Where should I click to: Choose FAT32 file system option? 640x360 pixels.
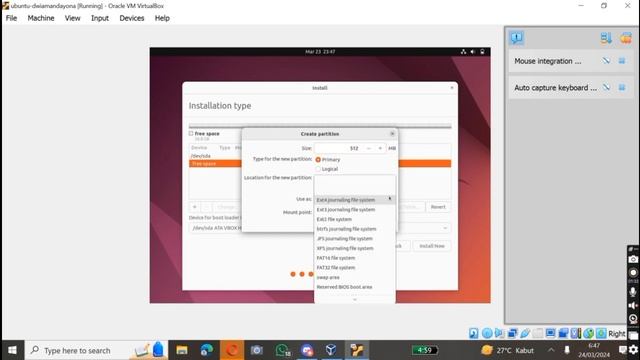point(354,268)
